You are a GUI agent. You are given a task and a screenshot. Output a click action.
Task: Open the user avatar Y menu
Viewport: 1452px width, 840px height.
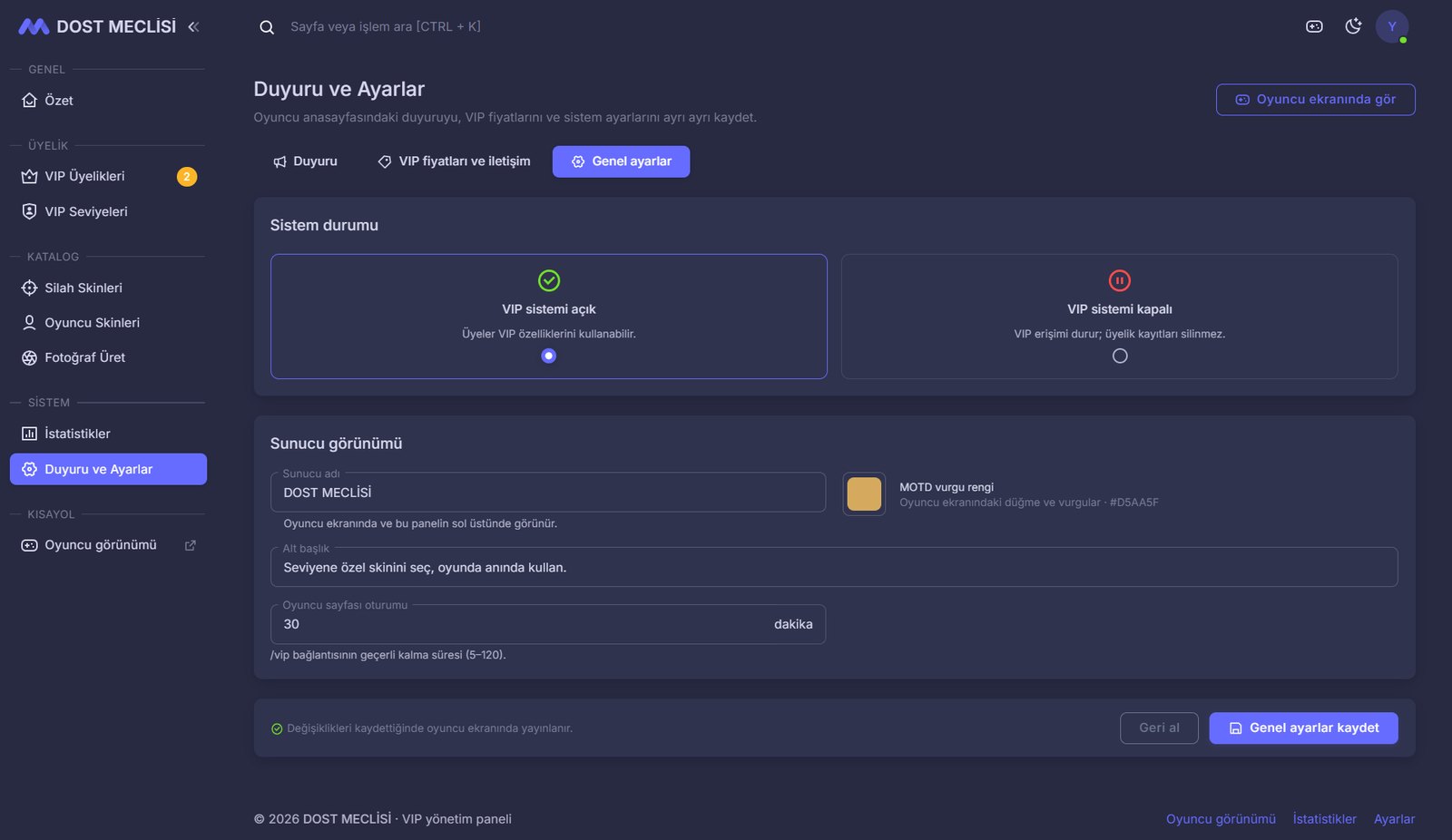[x=1392, y=26]
